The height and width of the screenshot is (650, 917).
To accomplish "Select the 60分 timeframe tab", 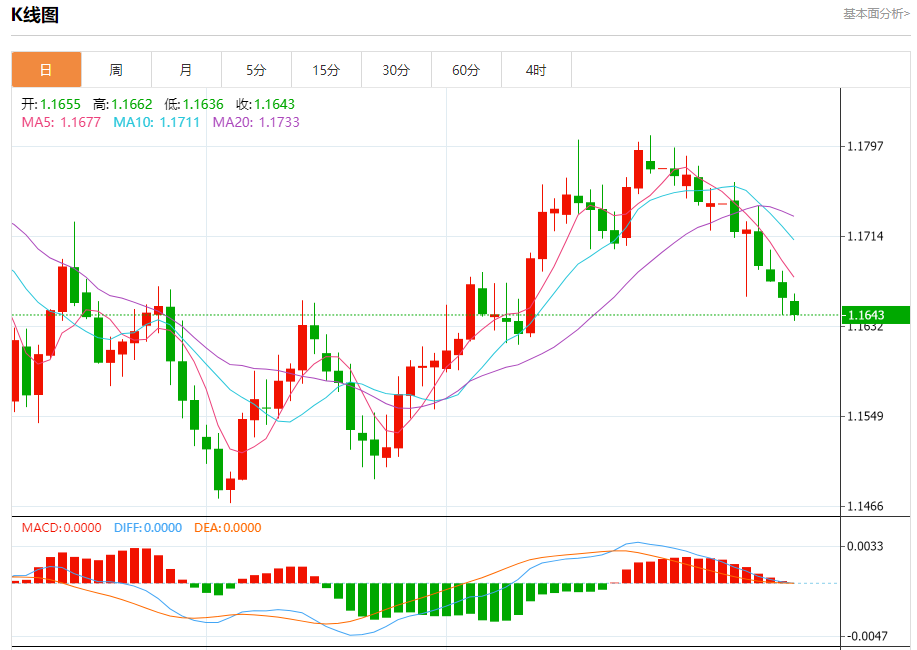I will coord(466,70).
